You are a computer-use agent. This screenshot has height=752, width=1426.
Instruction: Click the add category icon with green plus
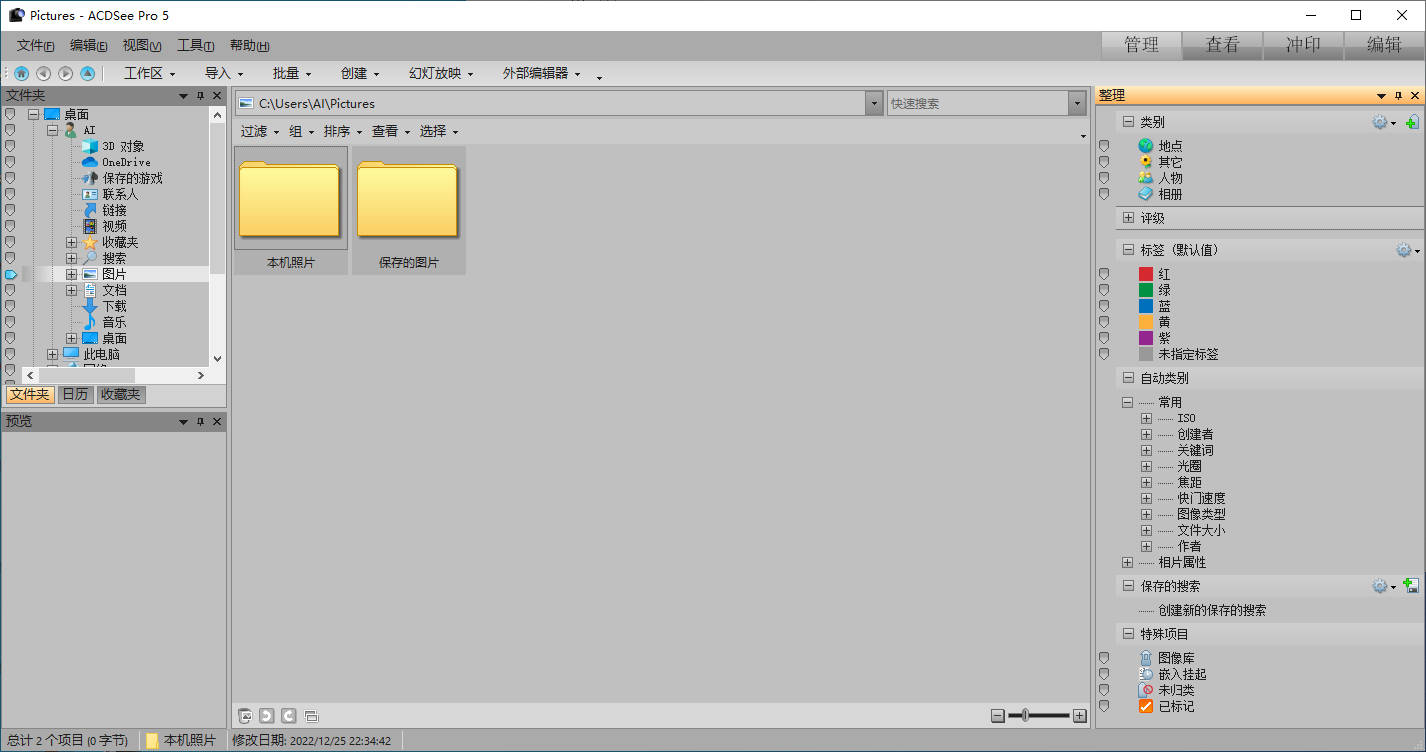tap(1412, 122)
